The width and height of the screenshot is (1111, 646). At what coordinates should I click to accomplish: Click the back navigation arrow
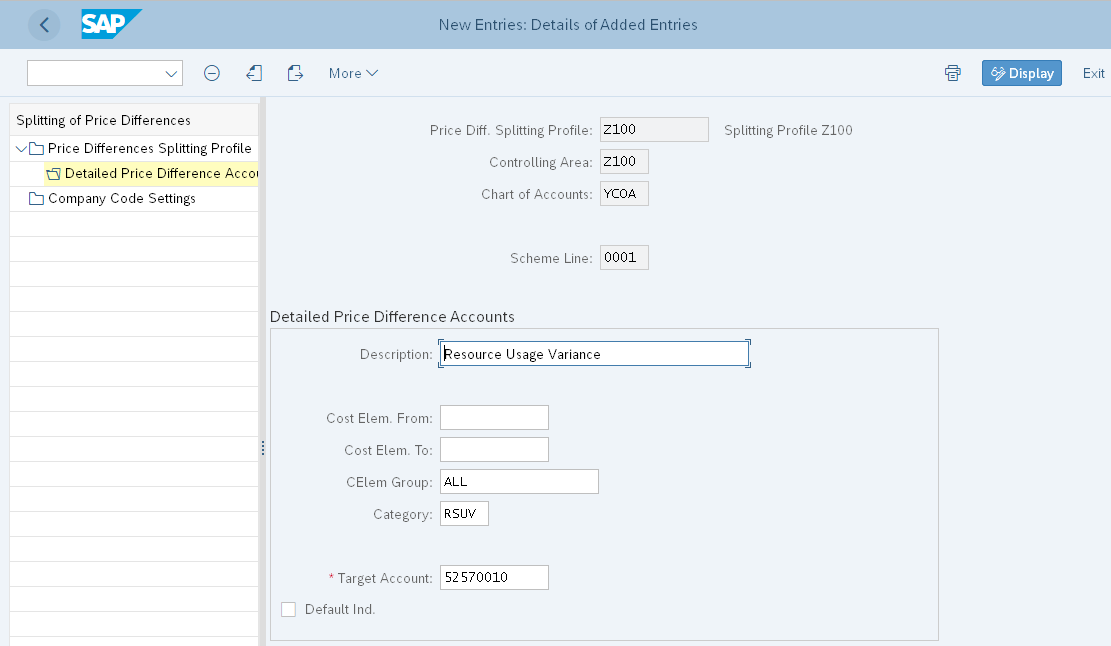pos(44,24)
